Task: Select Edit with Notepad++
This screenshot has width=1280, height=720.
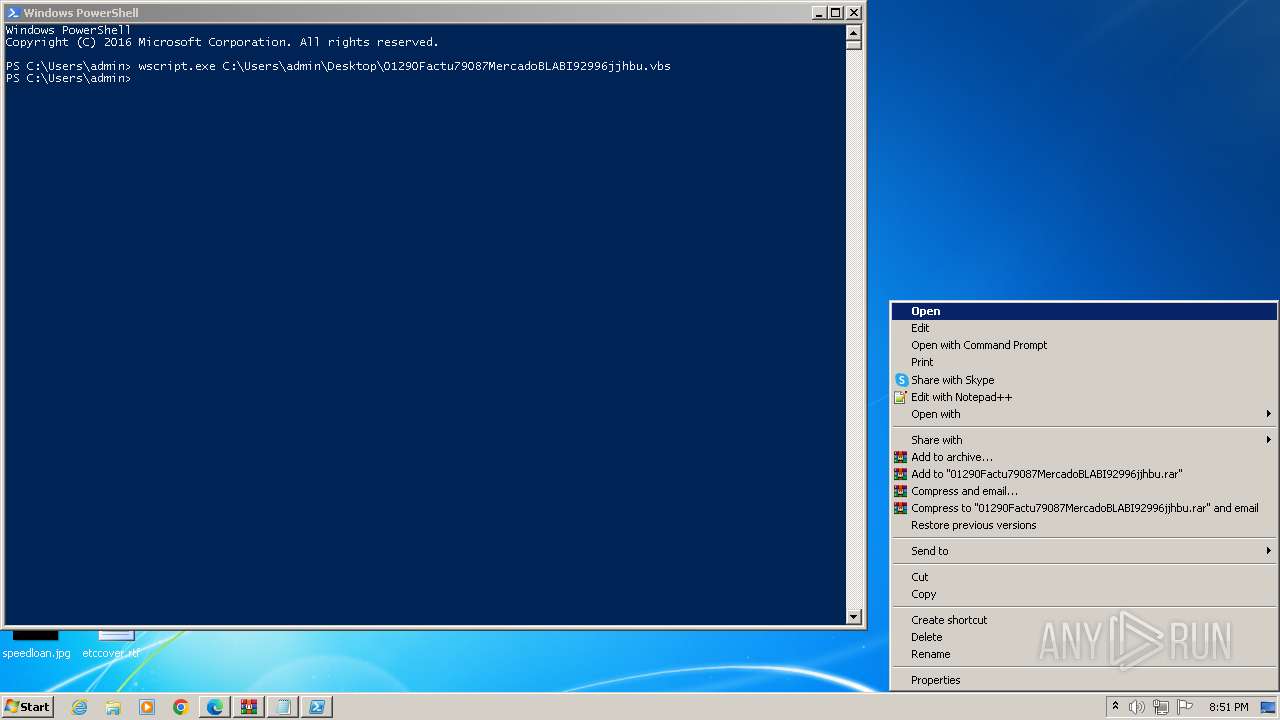Action: [1084, 397]
